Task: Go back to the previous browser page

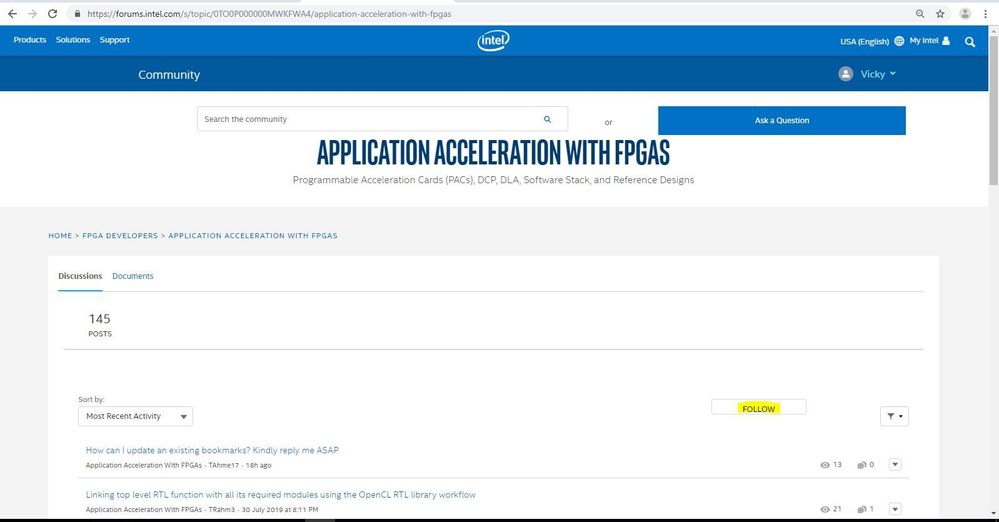Action: click(x=12, y=14)
